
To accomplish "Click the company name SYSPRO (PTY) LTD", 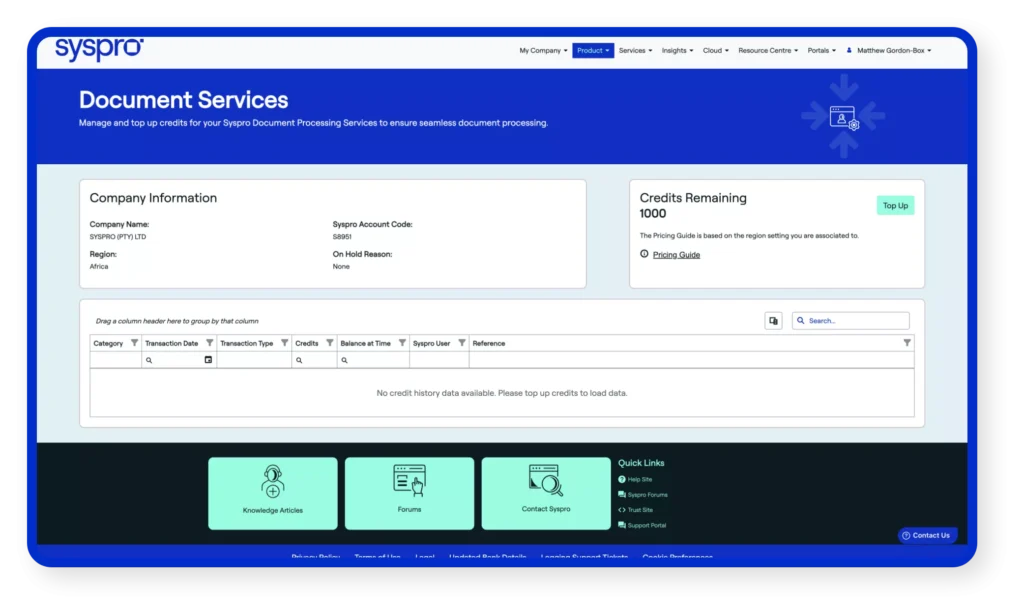I will pyautogui.click(x=118, y=237).
